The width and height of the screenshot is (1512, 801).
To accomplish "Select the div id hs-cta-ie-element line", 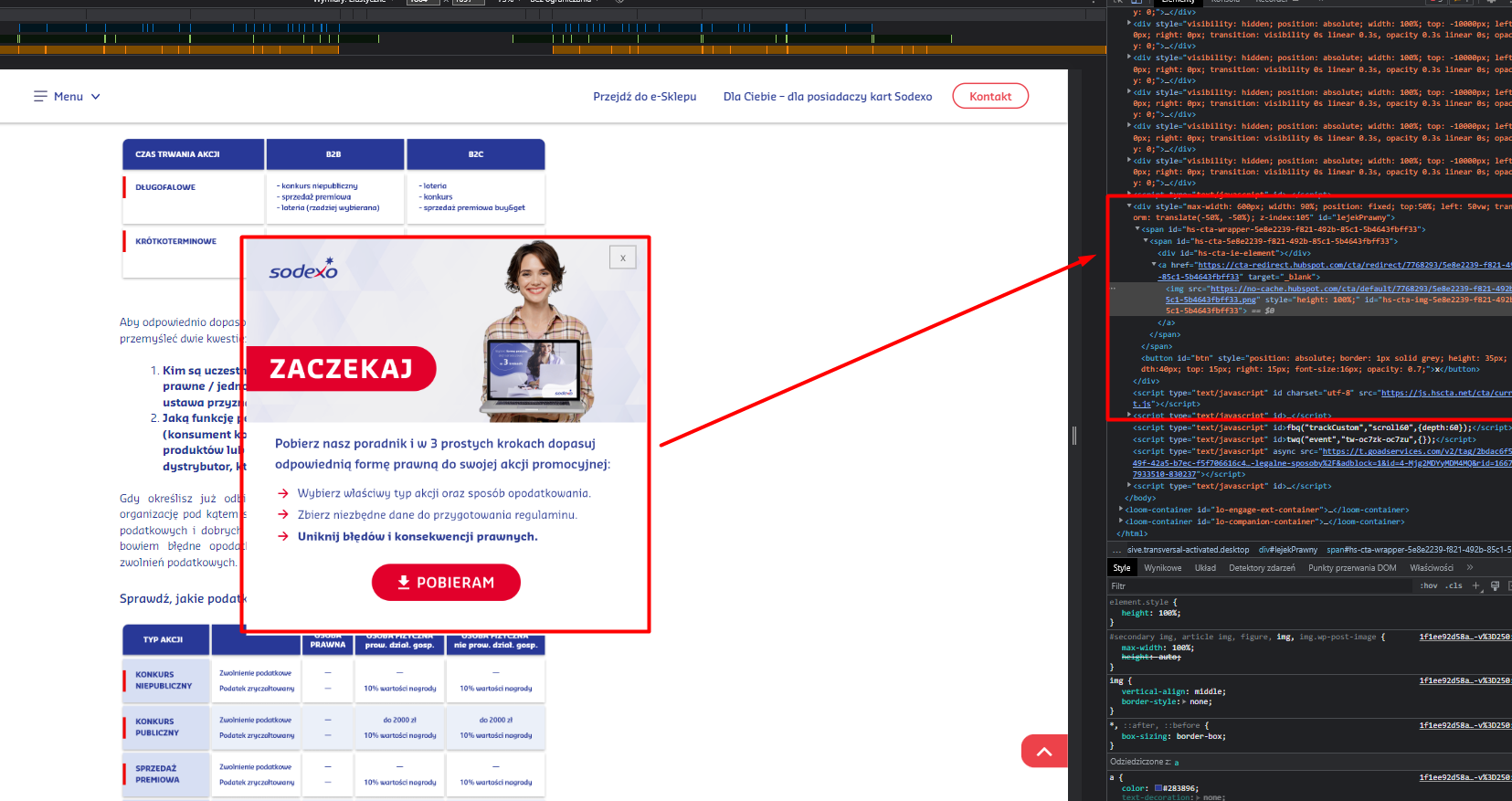I will click(1234, 253).
